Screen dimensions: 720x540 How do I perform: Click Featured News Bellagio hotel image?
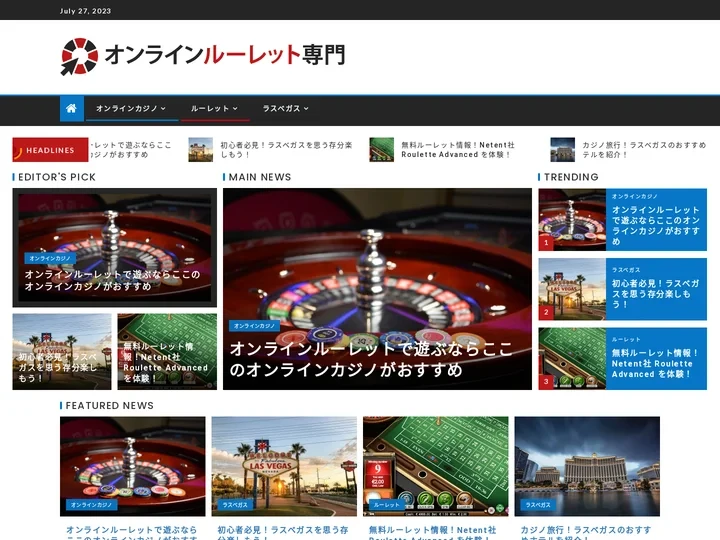[587, 467]
